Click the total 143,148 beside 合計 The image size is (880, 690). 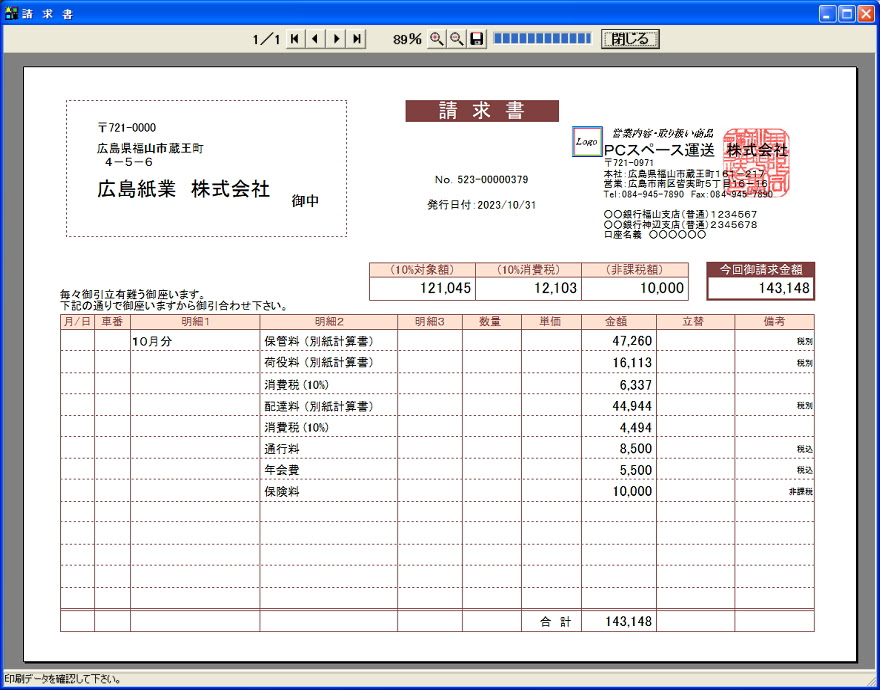(628, 622)
